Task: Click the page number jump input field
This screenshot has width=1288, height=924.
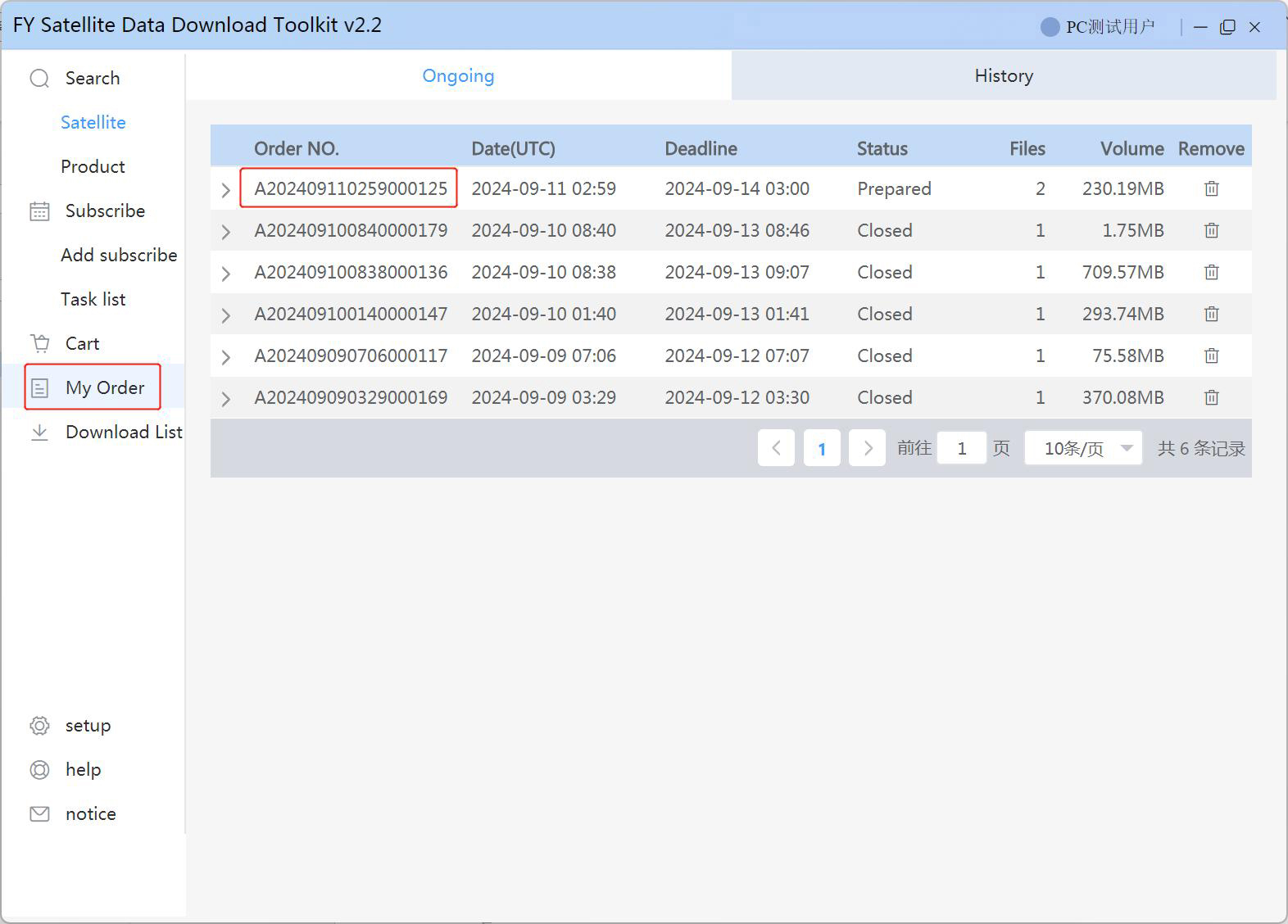Action: [x=961, y=449]
